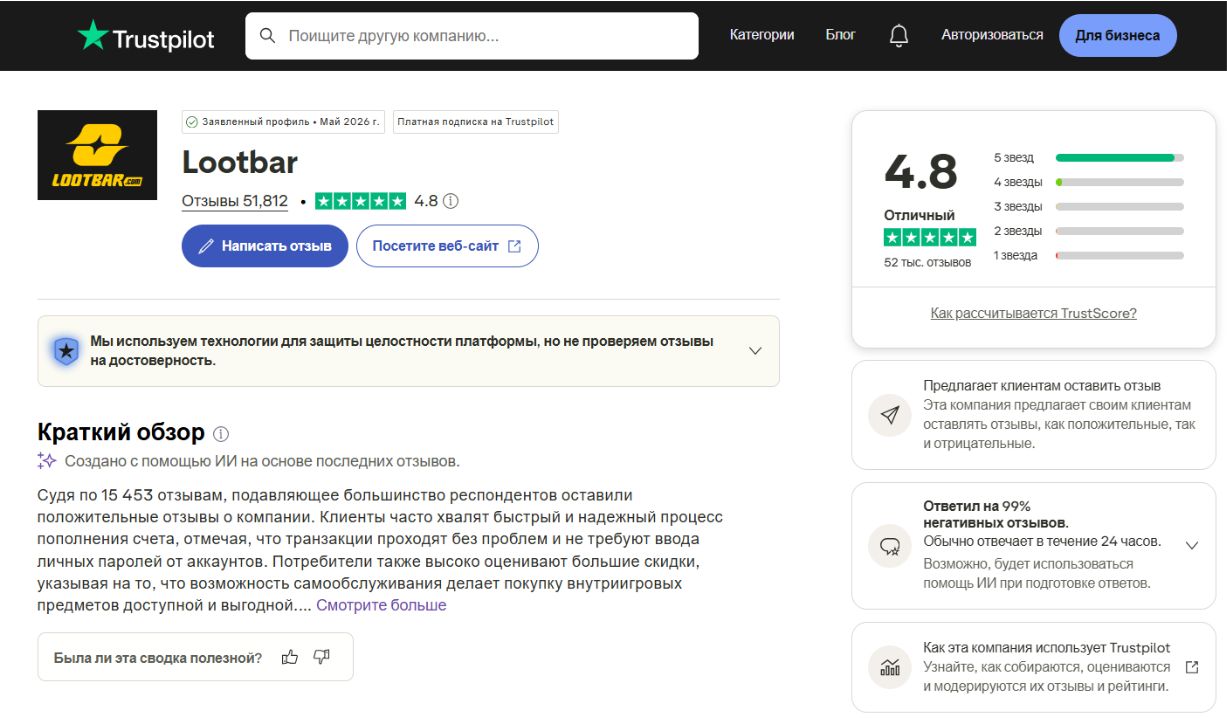Screen dimensions: 1227x718
Task: Click the 4 звезды progress bar
Action: point(1119,182)
